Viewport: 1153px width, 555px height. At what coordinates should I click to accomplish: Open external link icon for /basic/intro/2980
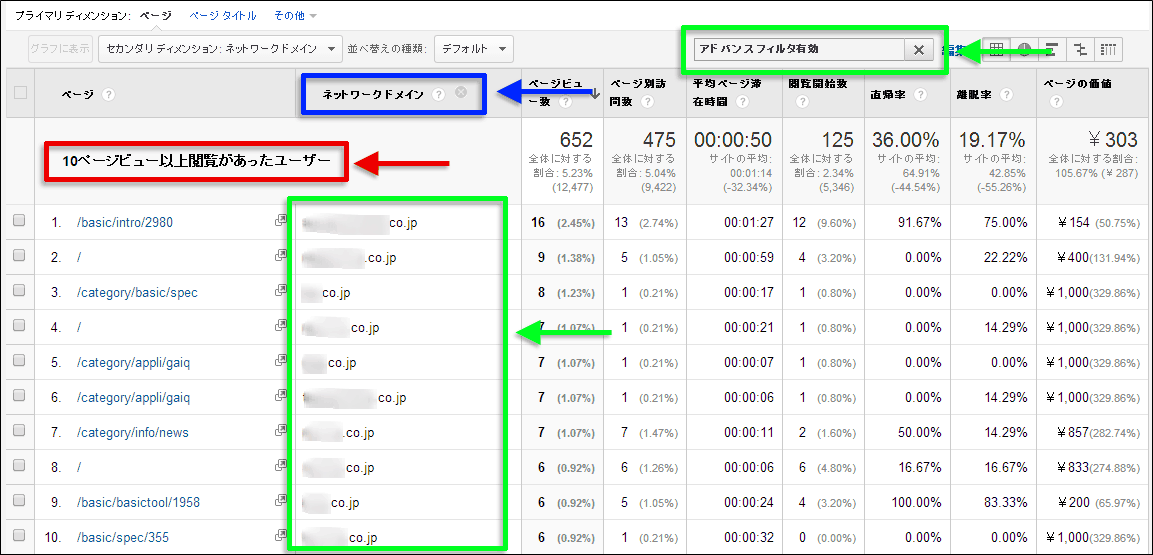281,222
